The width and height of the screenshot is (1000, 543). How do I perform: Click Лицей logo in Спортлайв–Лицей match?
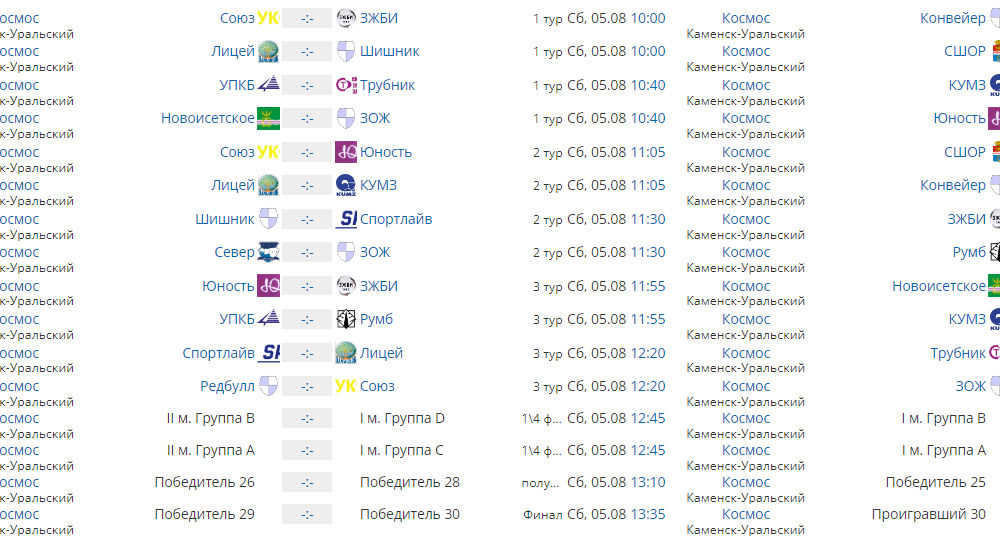click(346, 353)
